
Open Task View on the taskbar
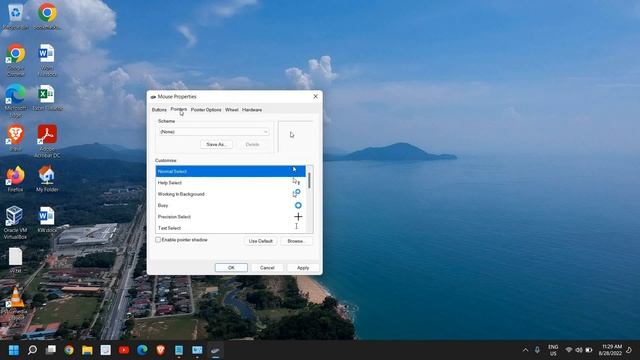(51, 350)
